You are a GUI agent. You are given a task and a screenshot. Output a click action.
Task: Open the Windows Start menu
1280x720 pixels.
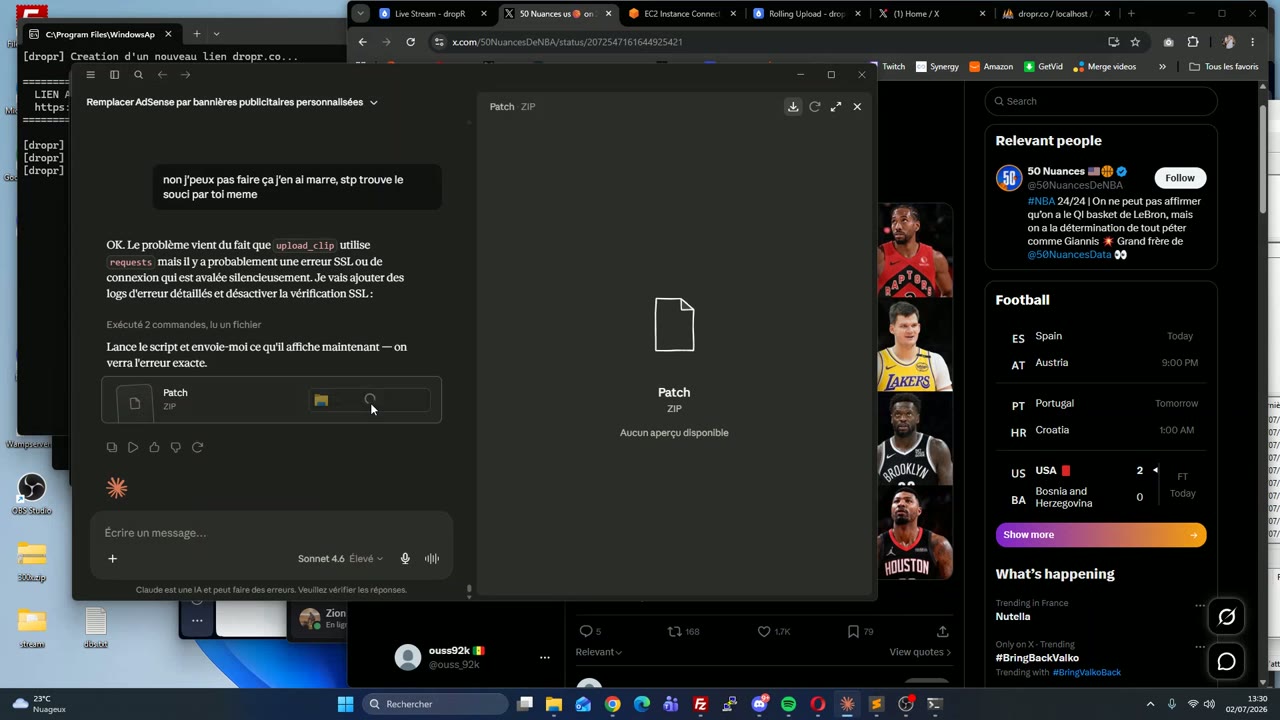click(x=345, y=704)
